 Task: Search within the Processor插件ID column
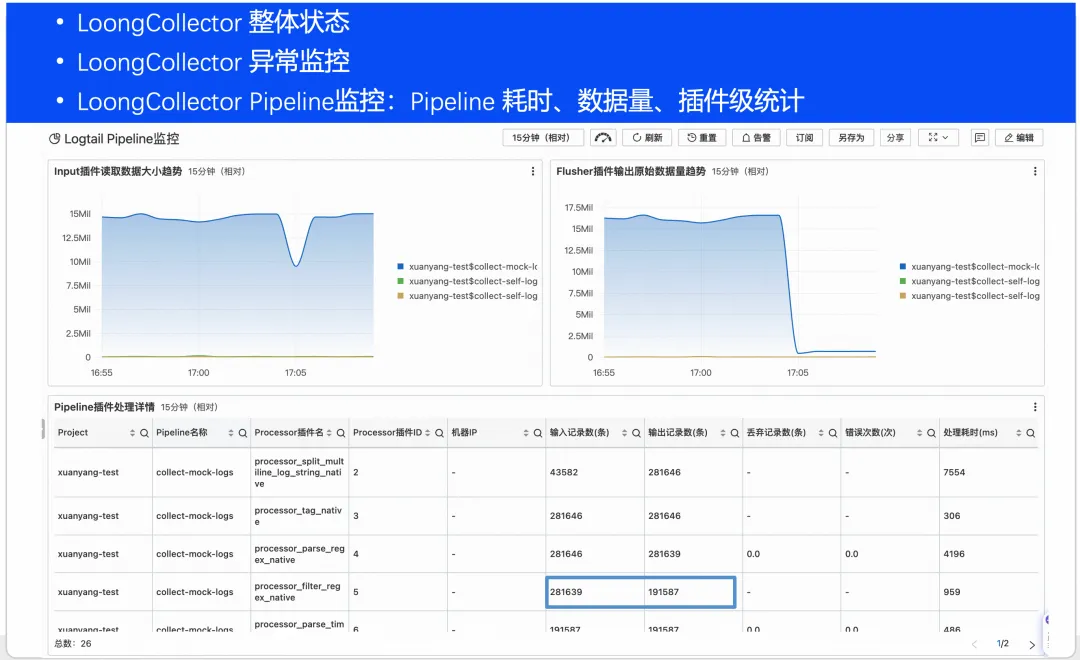point(439,433)
